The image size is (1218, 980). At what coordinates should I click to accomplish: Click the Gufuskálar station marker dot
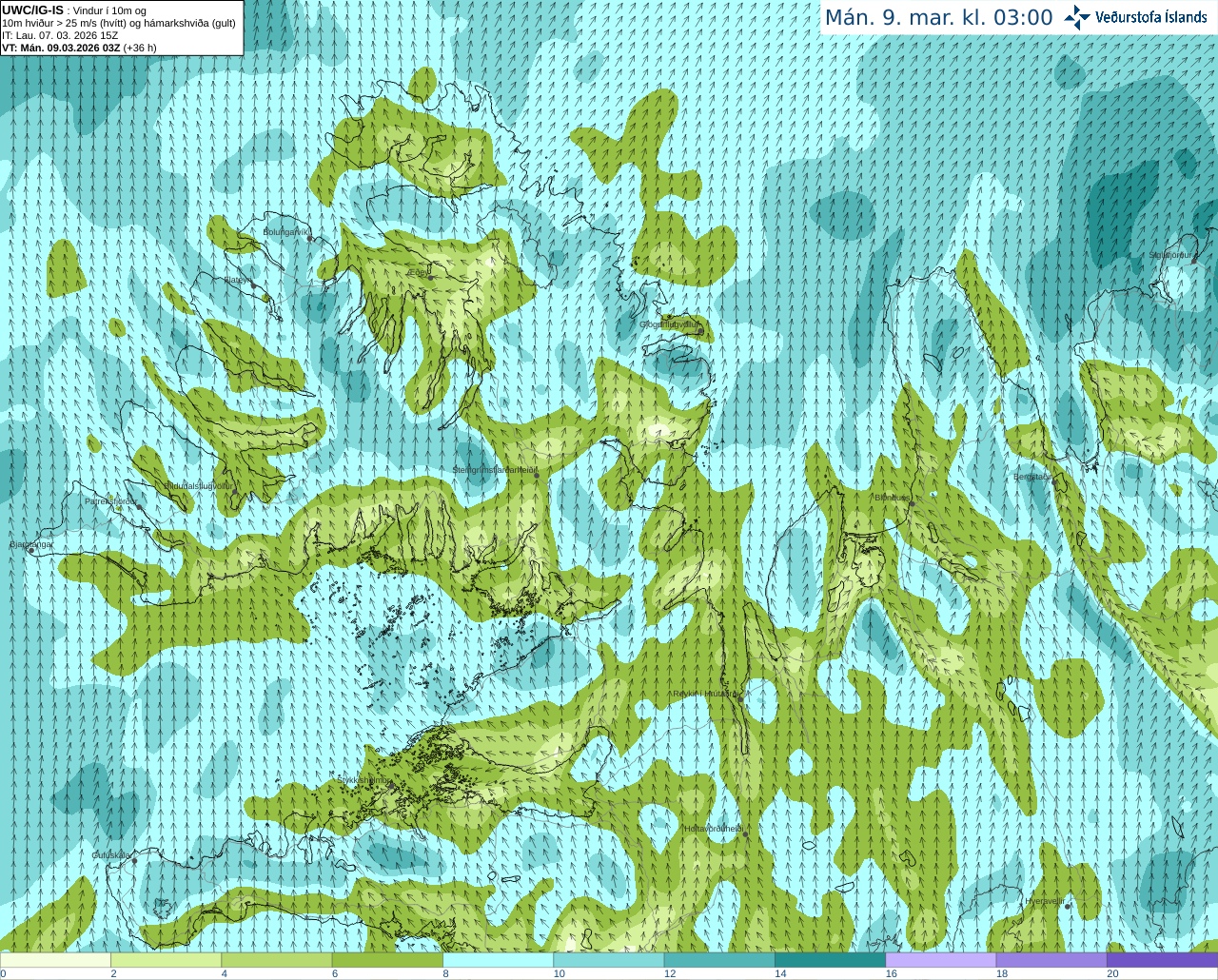[x=135, y=861]
